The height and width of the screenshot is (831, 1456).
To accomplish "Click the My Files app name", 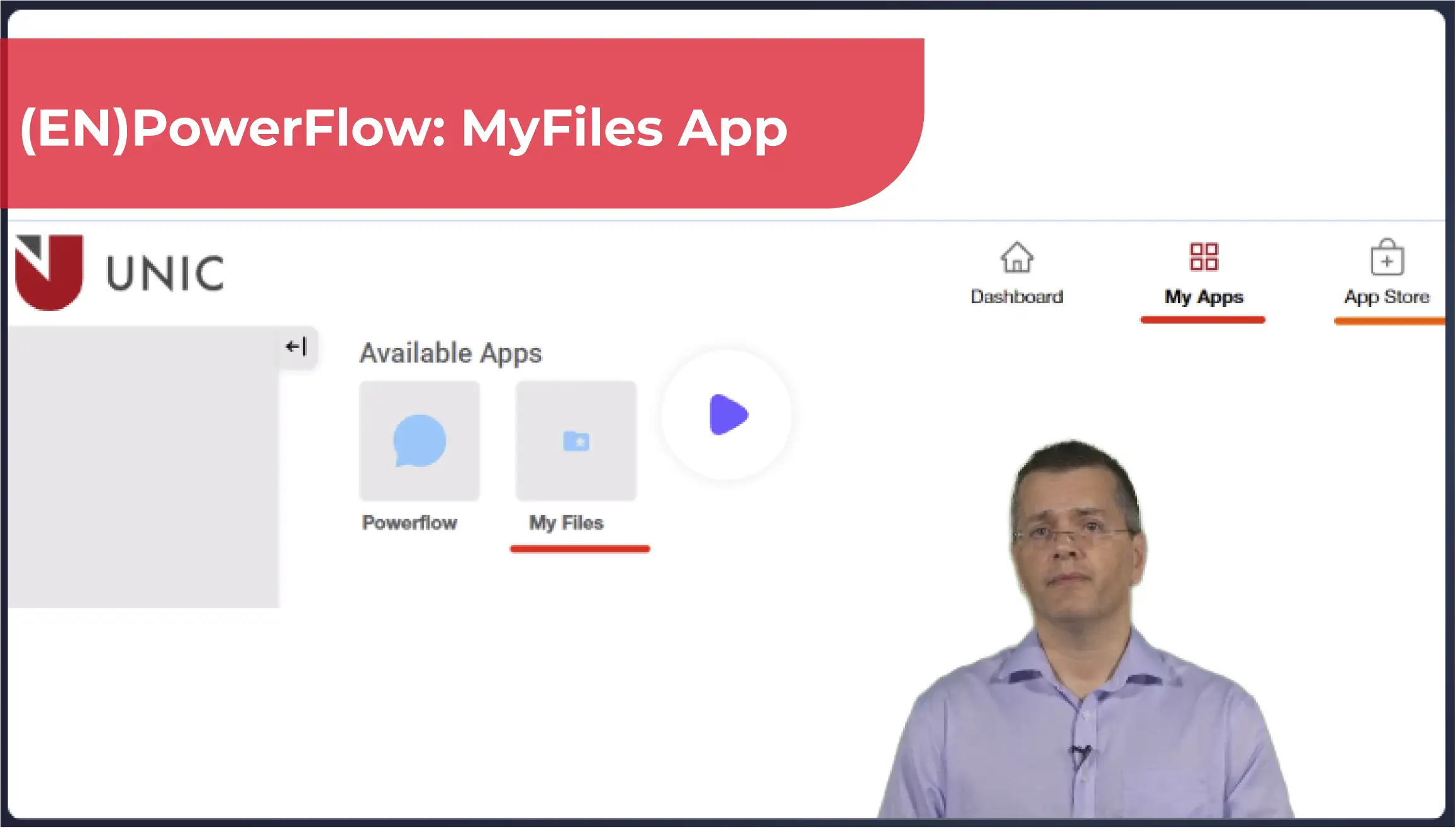I will pos(566,523).
